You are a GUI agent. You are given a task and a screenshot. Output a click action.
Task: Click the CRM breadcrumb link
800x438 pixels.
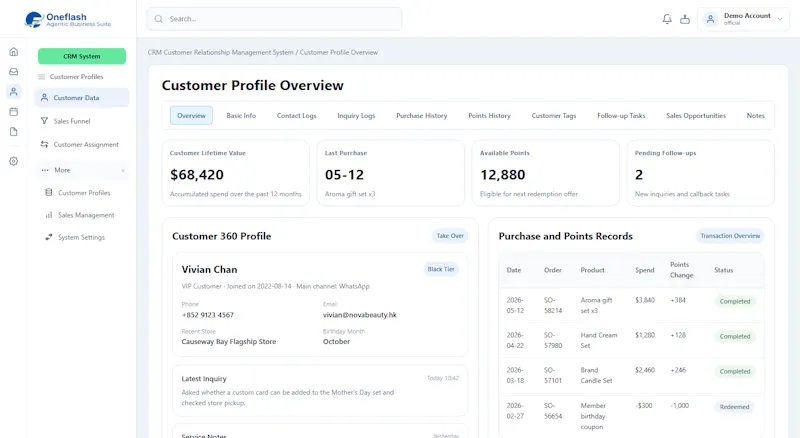[220, 52]
